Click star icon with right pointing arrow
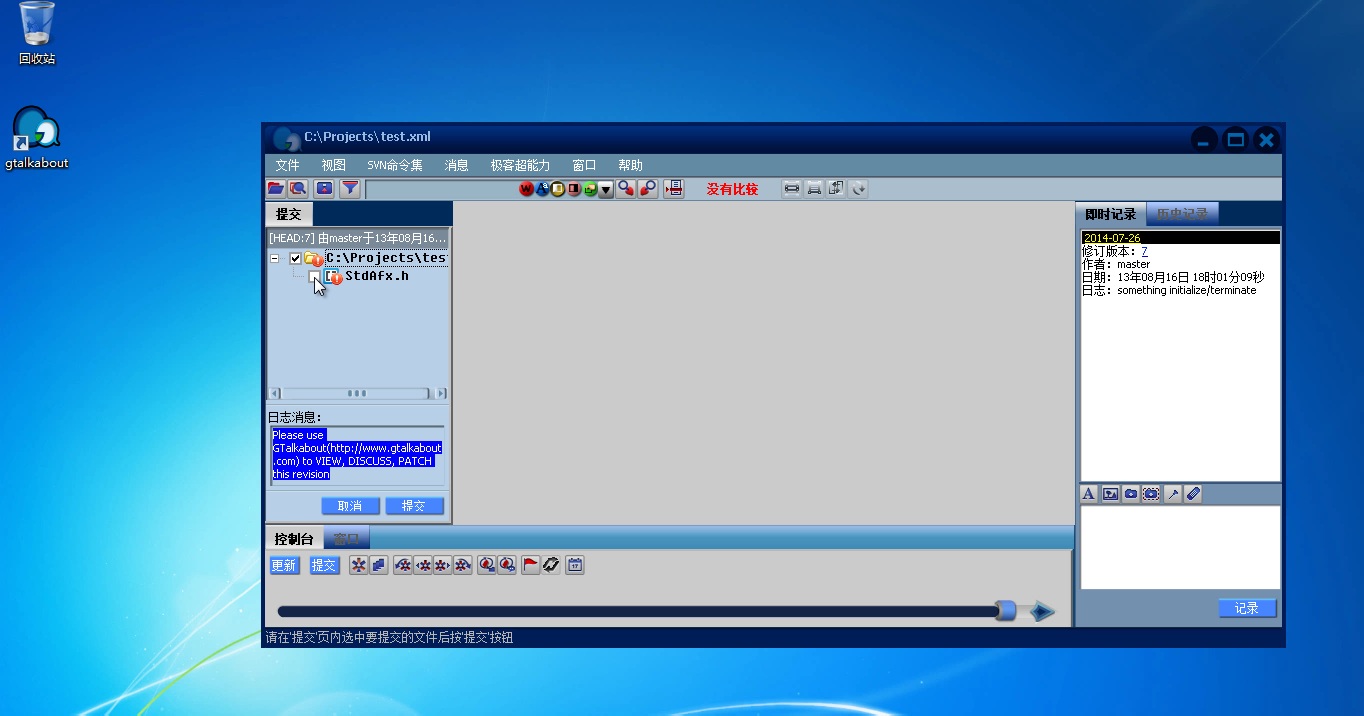This screenshot has width=1364, height=716. [443, 565]
